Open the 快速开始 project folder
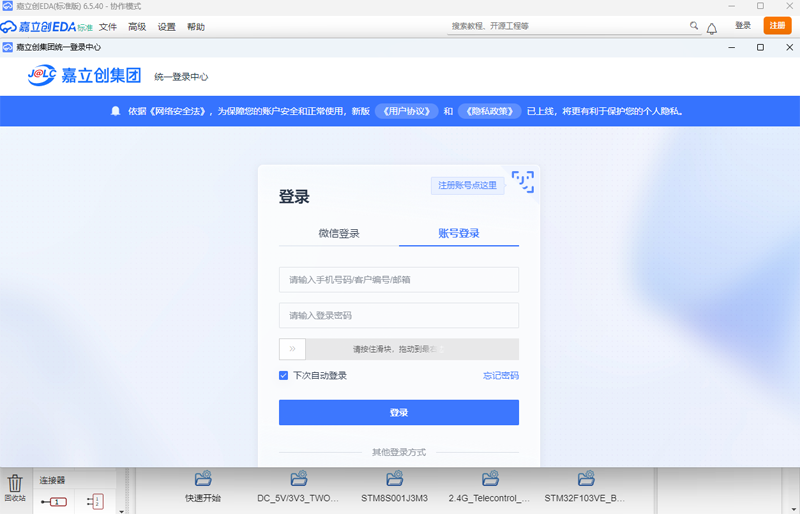 (203, 487)
